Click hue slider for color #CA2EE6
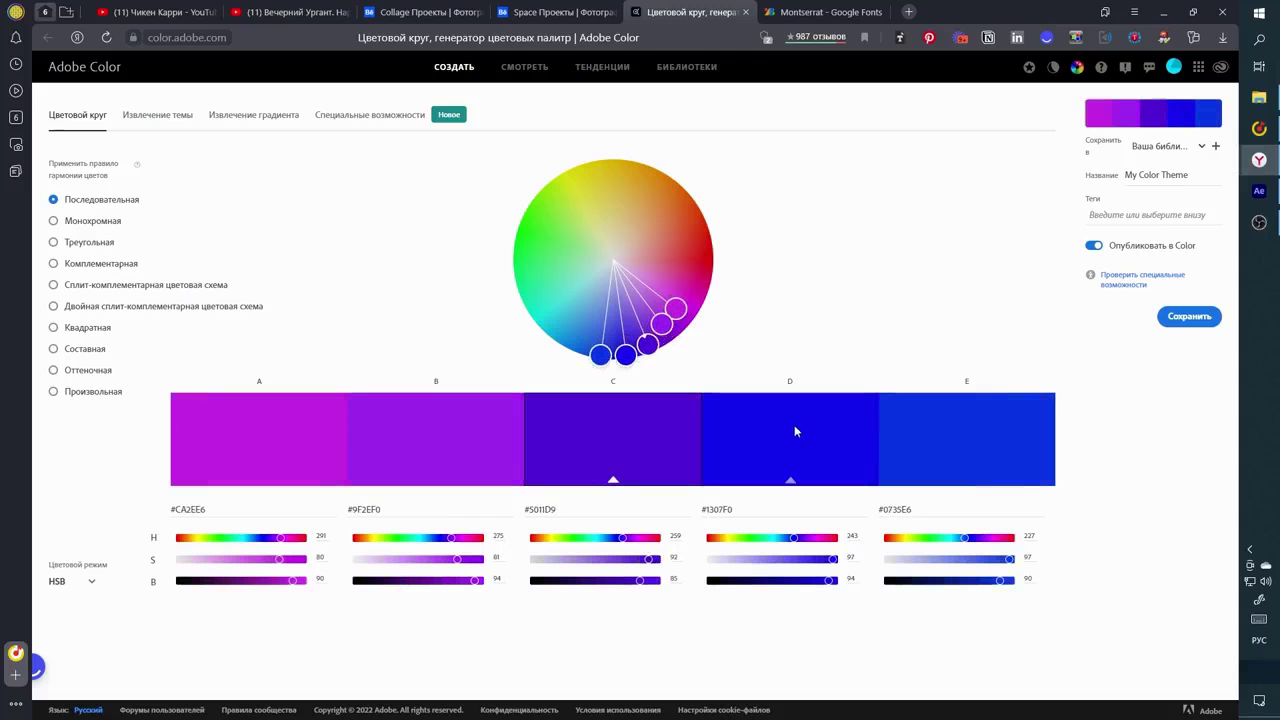 pyautogui.click(x=241, y=538)
